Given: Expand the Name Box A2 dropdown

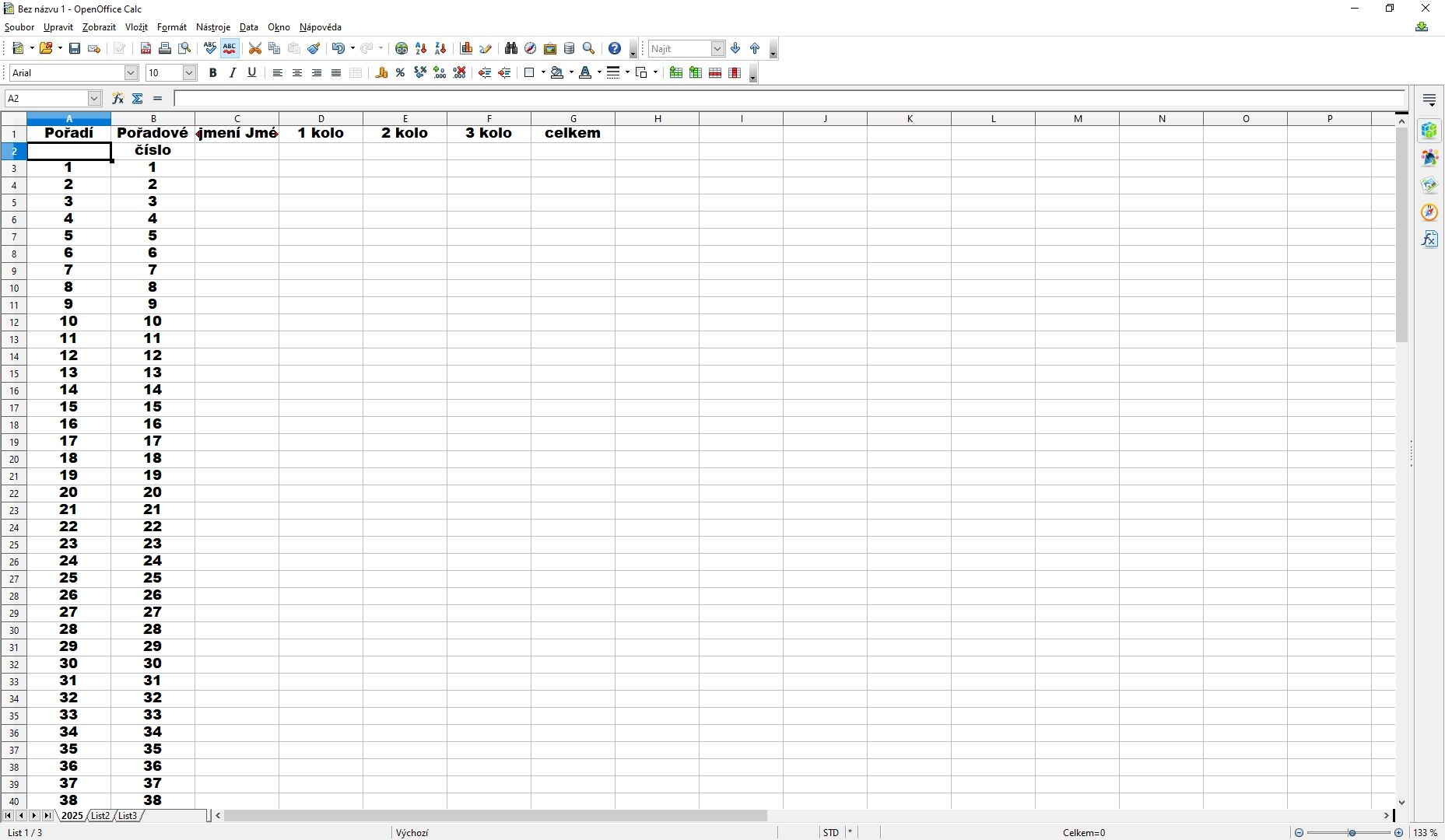Looking at the screenshot, I should click(x=94, y=98).
